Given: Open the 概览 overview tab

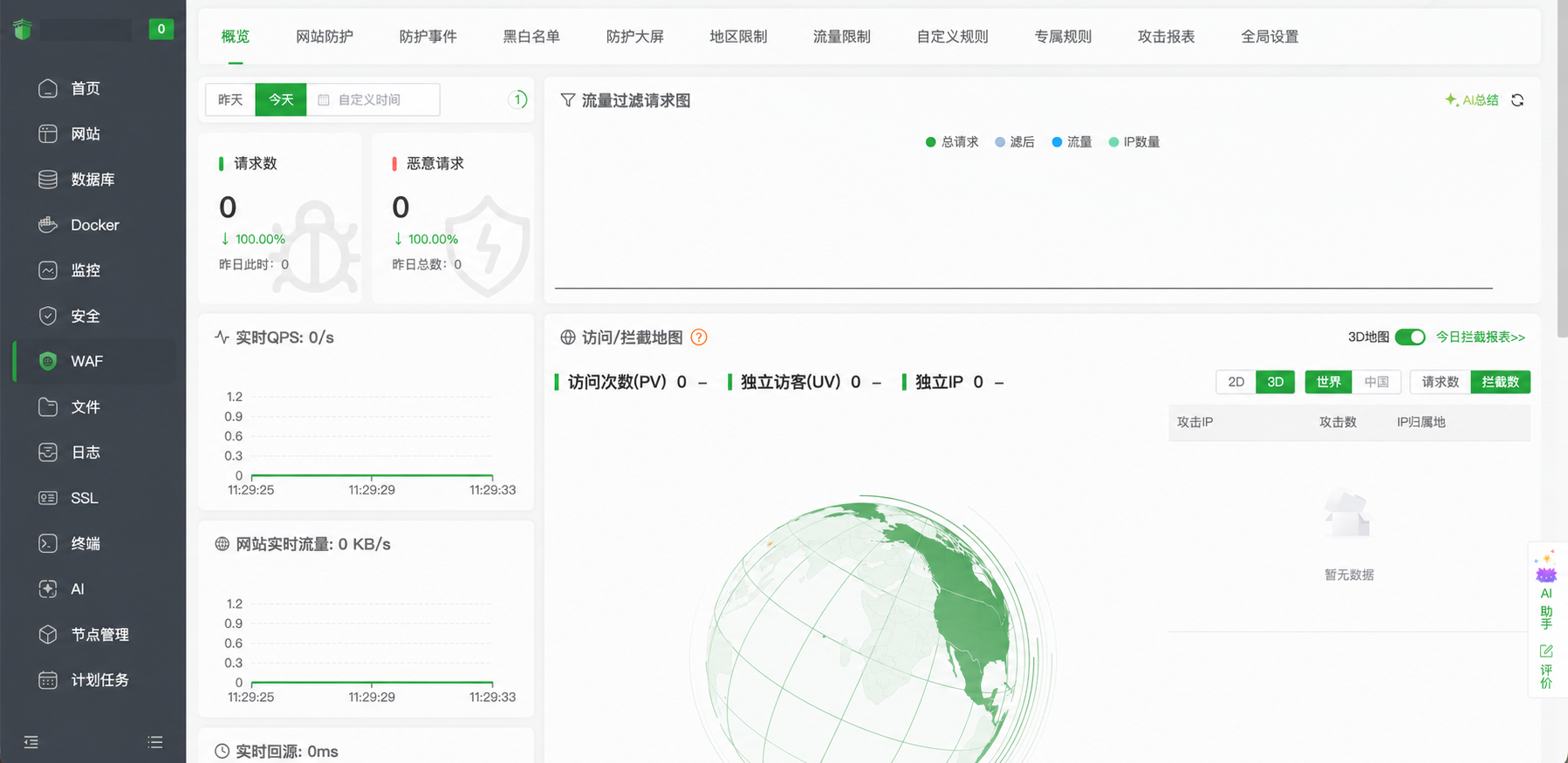Looking at the screenshot, I should 236,37.
